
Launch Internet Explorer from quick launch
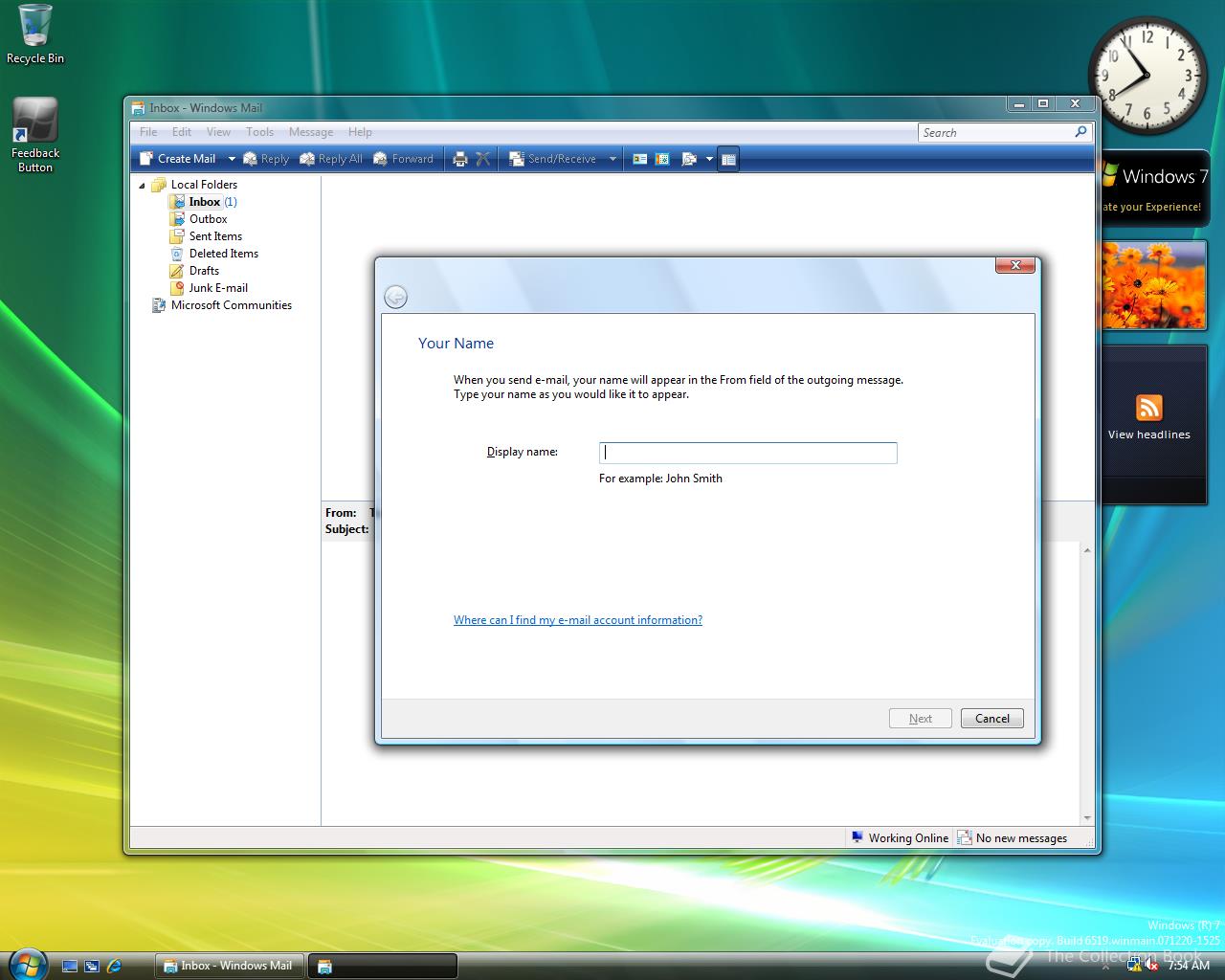pyautogui.click(x=115, y=966)
